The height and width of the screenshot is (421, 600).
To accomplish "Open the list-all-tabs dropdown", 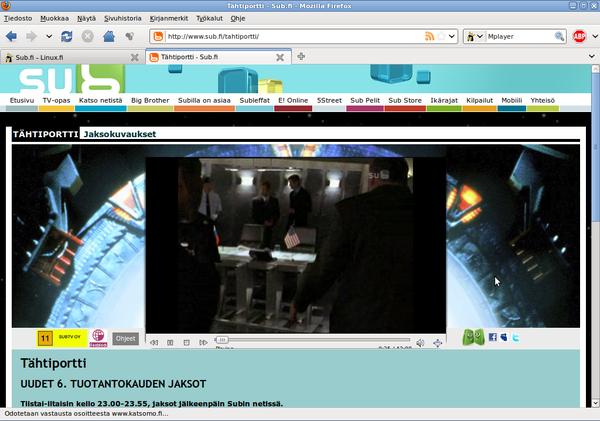I will click(590, 57).
